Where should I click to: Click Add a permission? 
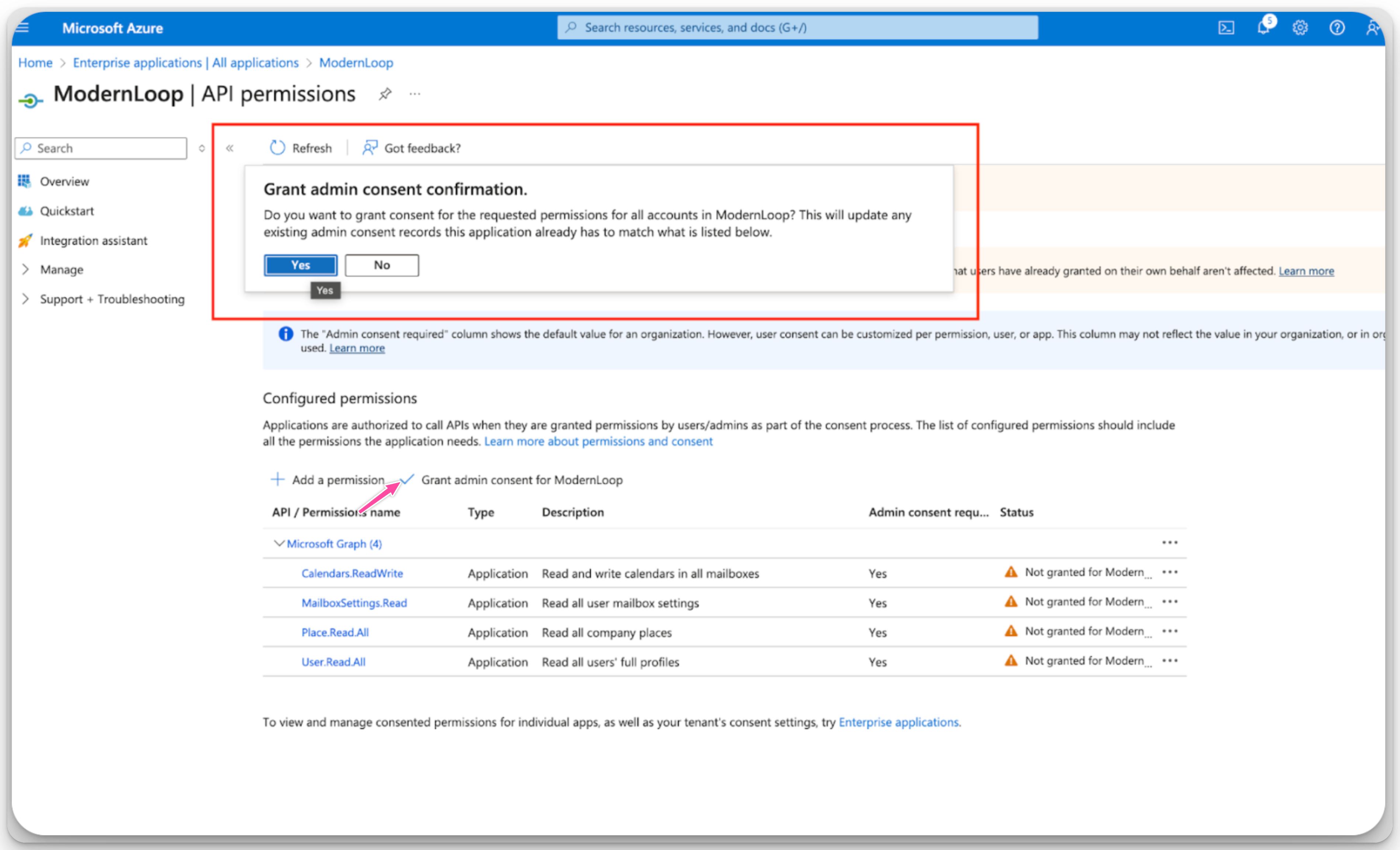338,480
